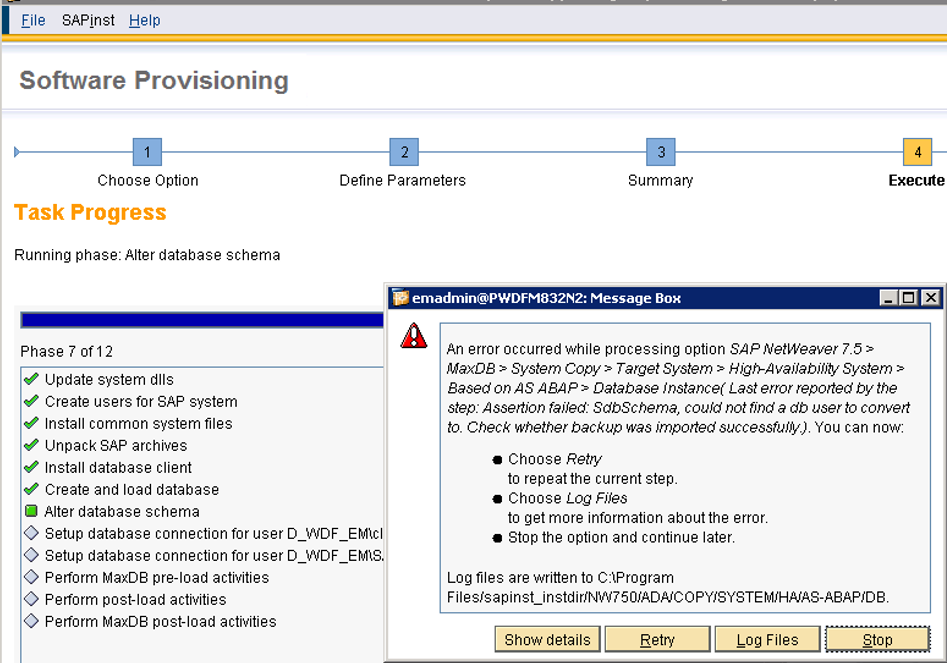Viewport: 947px width, 663px height.
Task: Click the Show details button
Action: pos(547,639)
